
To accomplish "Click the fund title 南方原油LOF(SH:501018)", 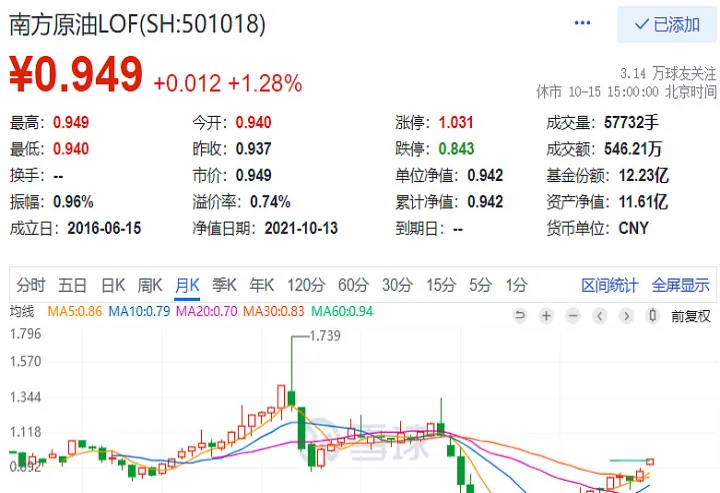I will pos(137,24).
